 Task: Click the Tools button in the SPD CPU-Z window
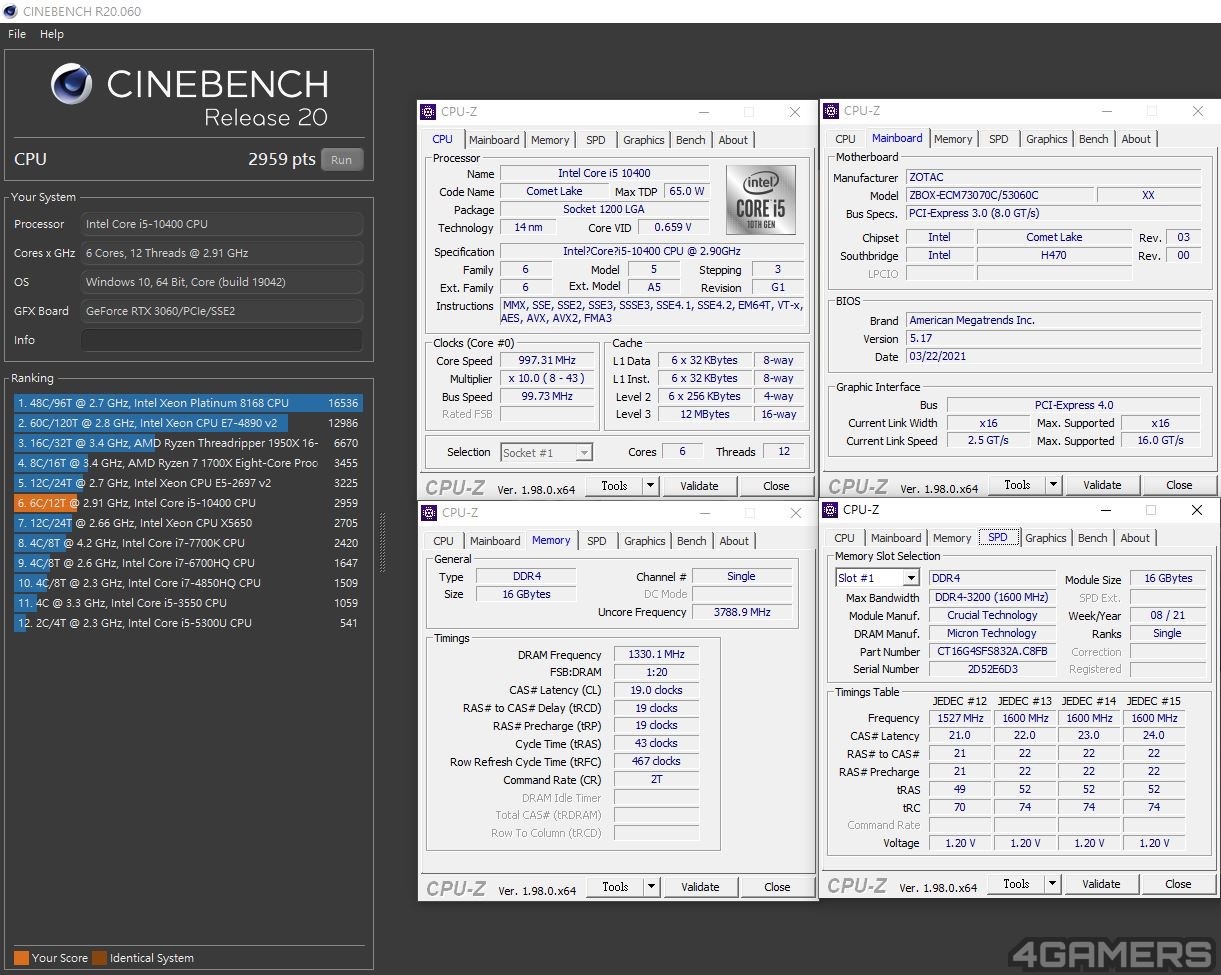pos(1016,884)
